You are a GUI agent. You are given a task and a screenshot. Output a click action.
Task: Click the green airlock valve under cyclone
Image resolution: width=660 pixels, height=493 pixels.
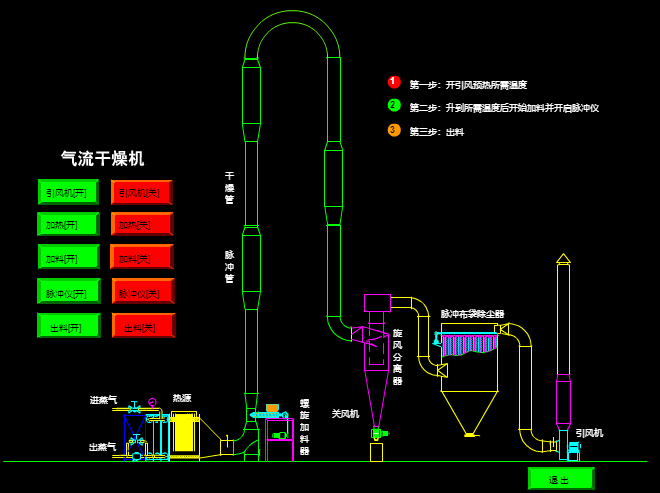[379, 433]
